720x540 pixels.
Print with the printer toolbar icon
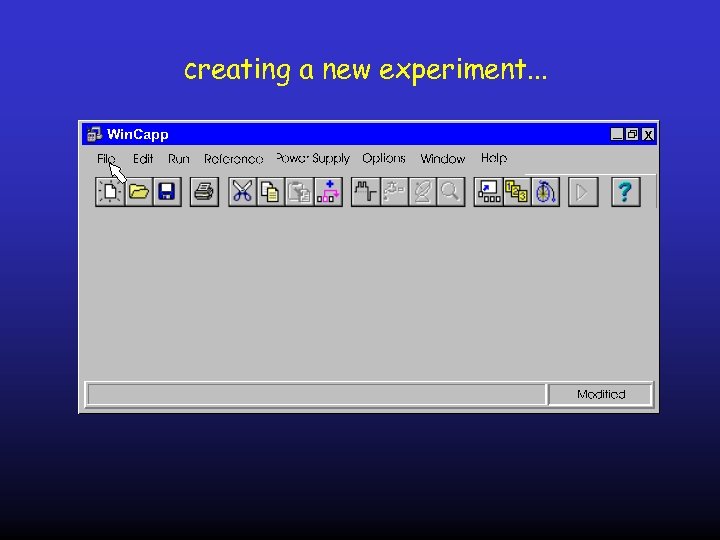[x=204, y=191]
